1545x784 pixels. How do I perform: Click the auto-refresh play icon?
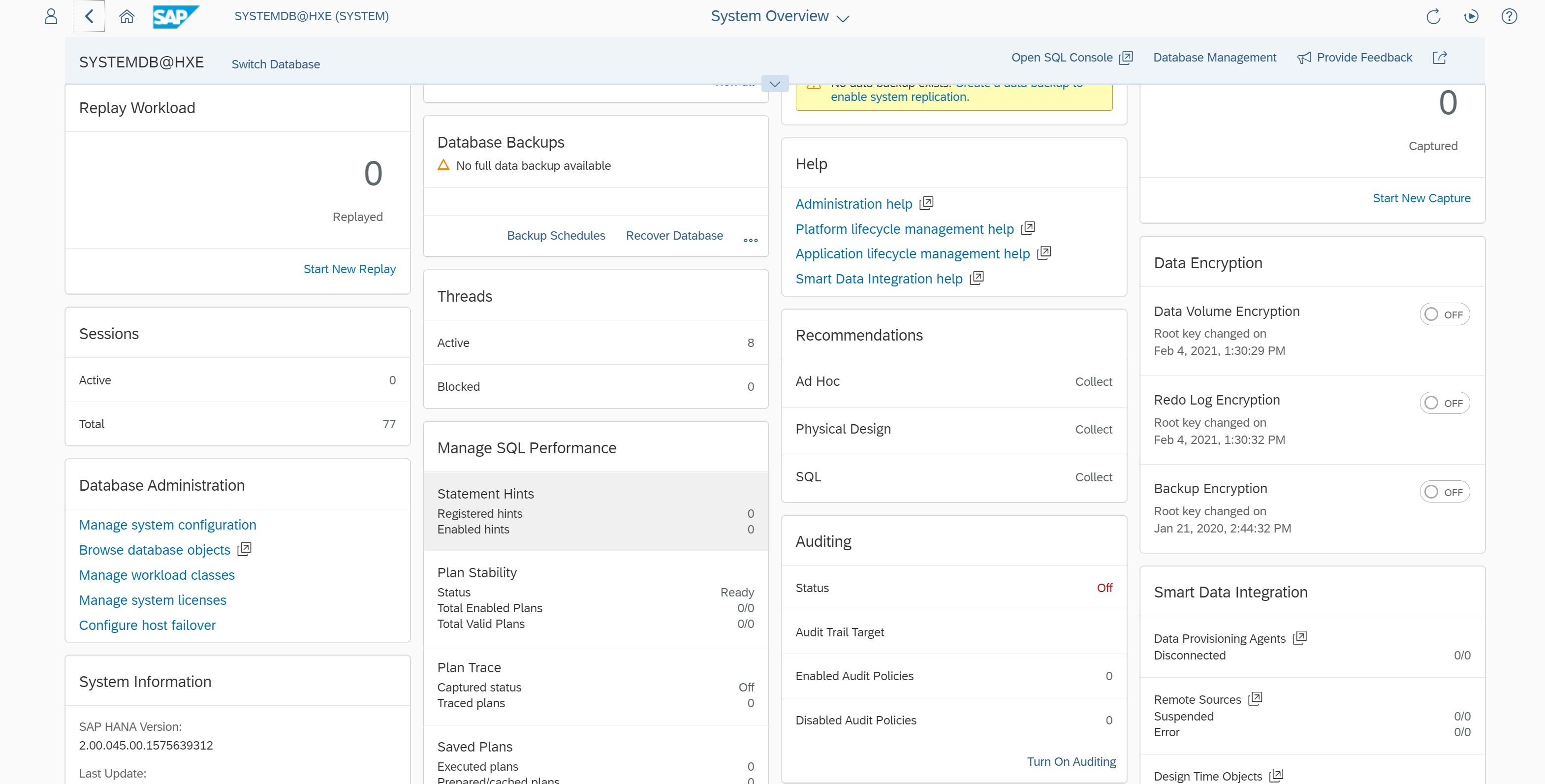click(x=1471, y=16)
